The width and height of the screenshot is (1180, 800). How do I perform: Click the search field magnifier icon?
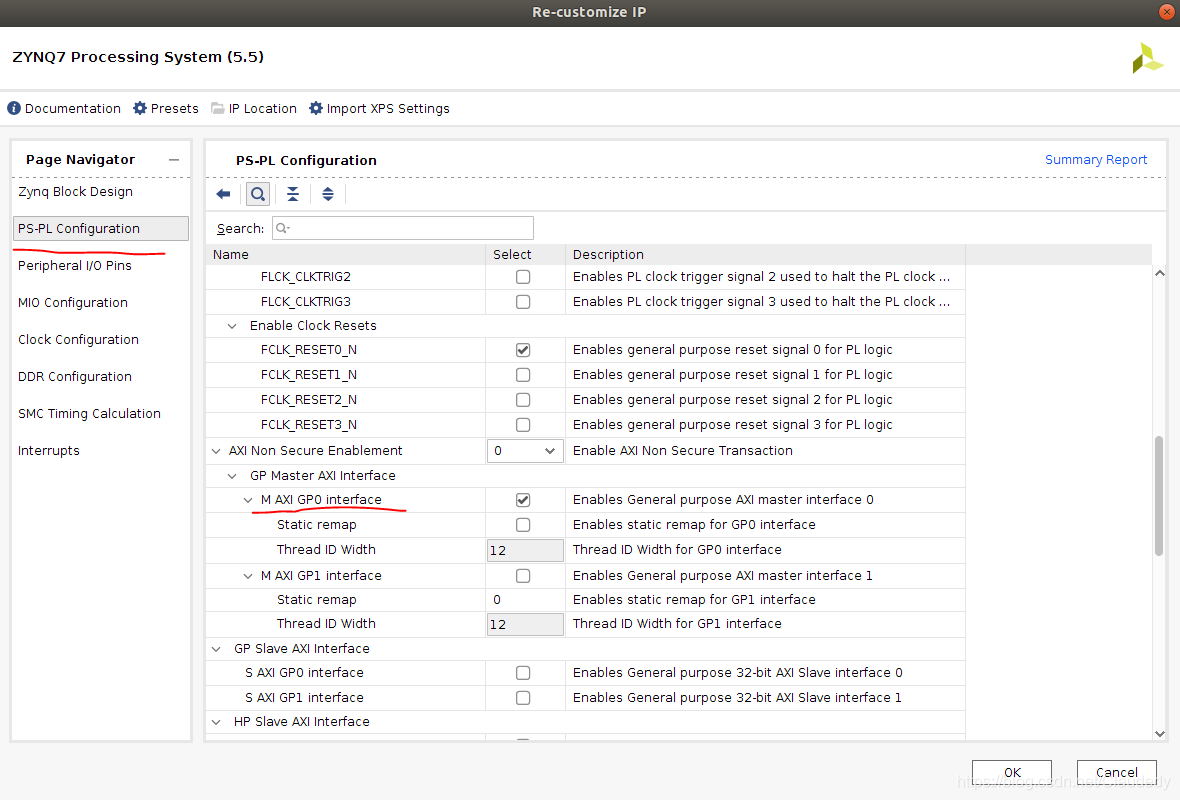tap(283, 228)
